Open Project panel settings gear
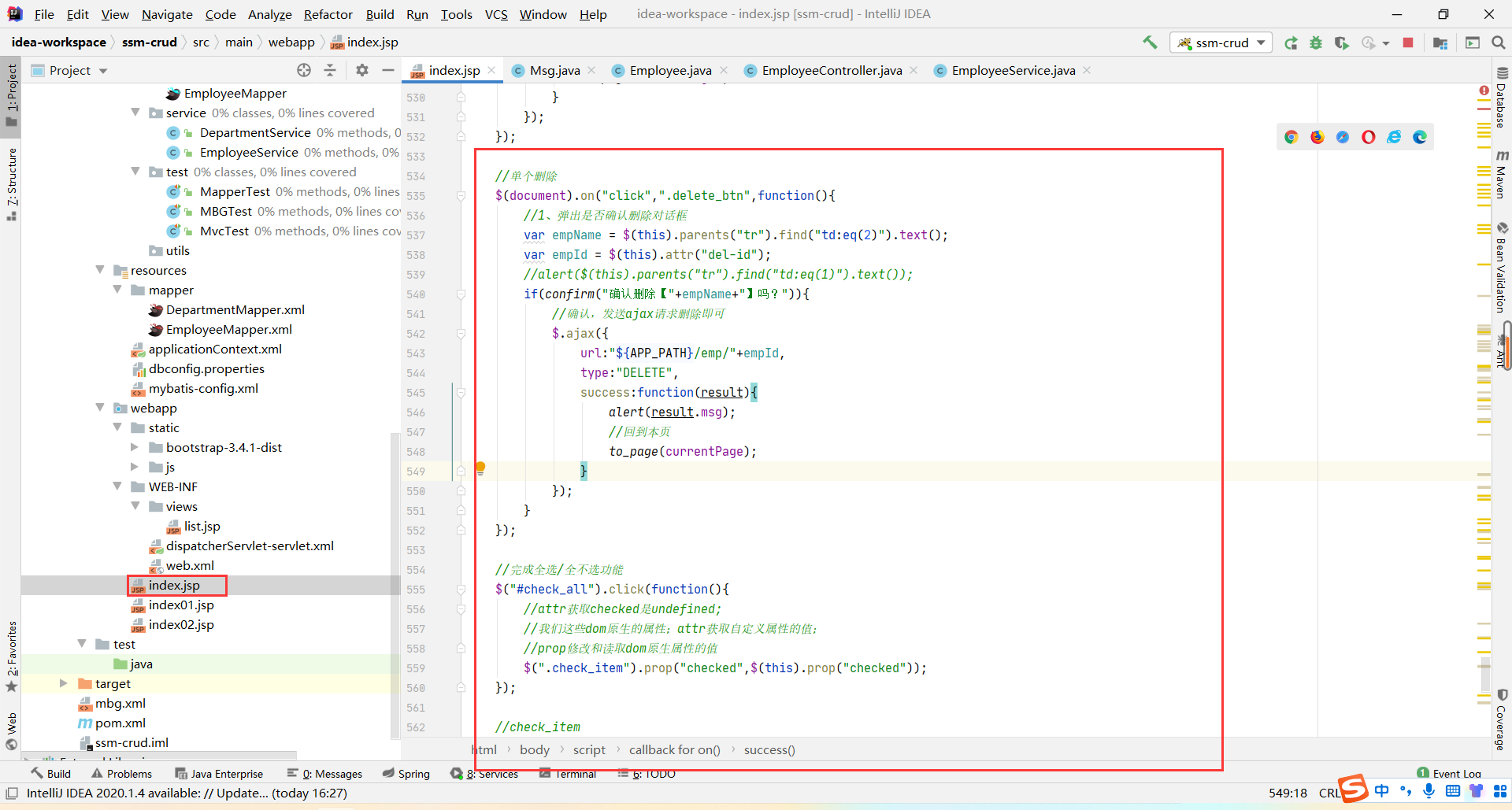The width and height of the screenshot is (1512, 810). (x=361, y=70)
